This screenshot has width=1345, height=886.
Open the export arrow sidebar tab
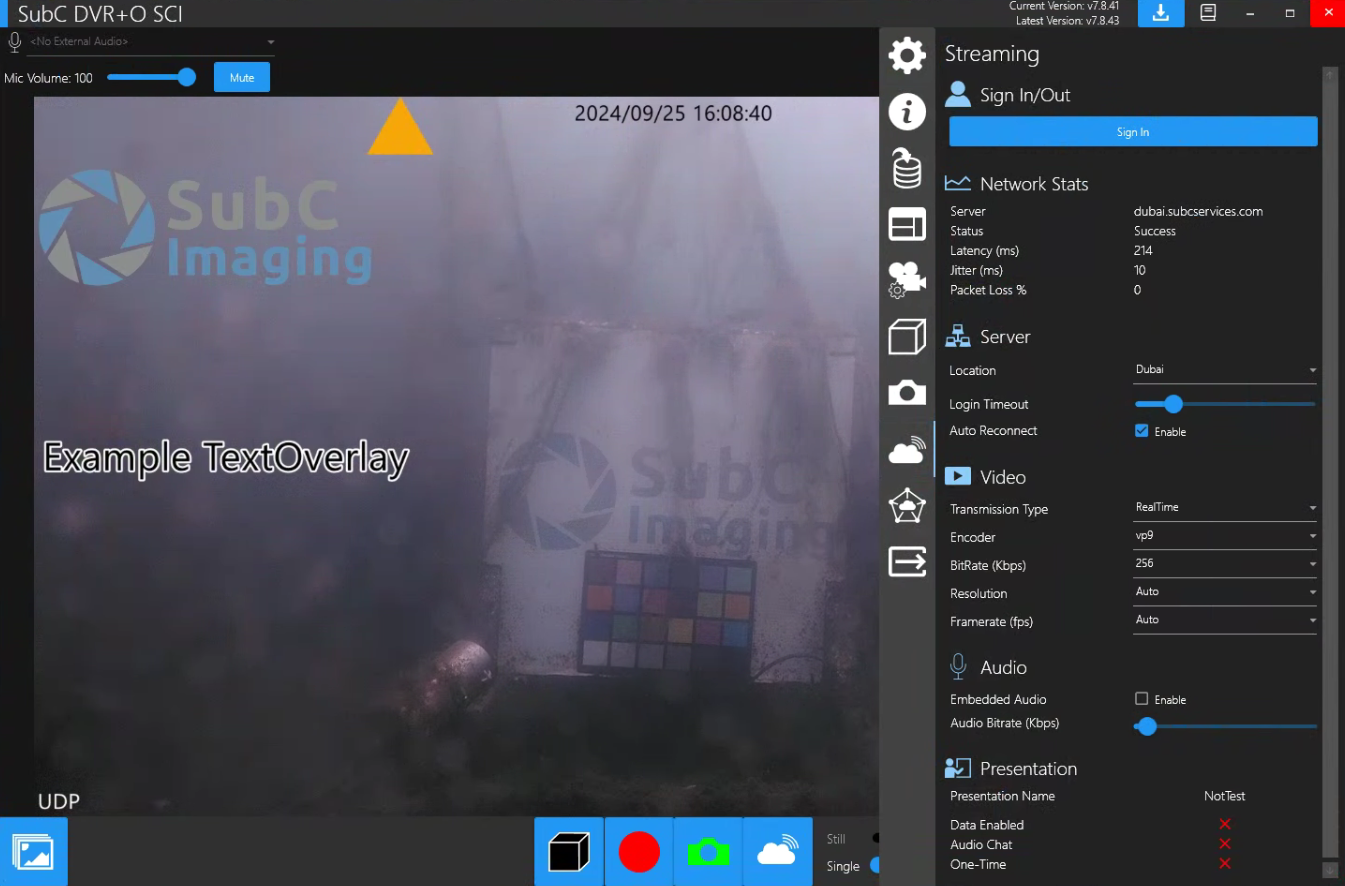point(907,562)
